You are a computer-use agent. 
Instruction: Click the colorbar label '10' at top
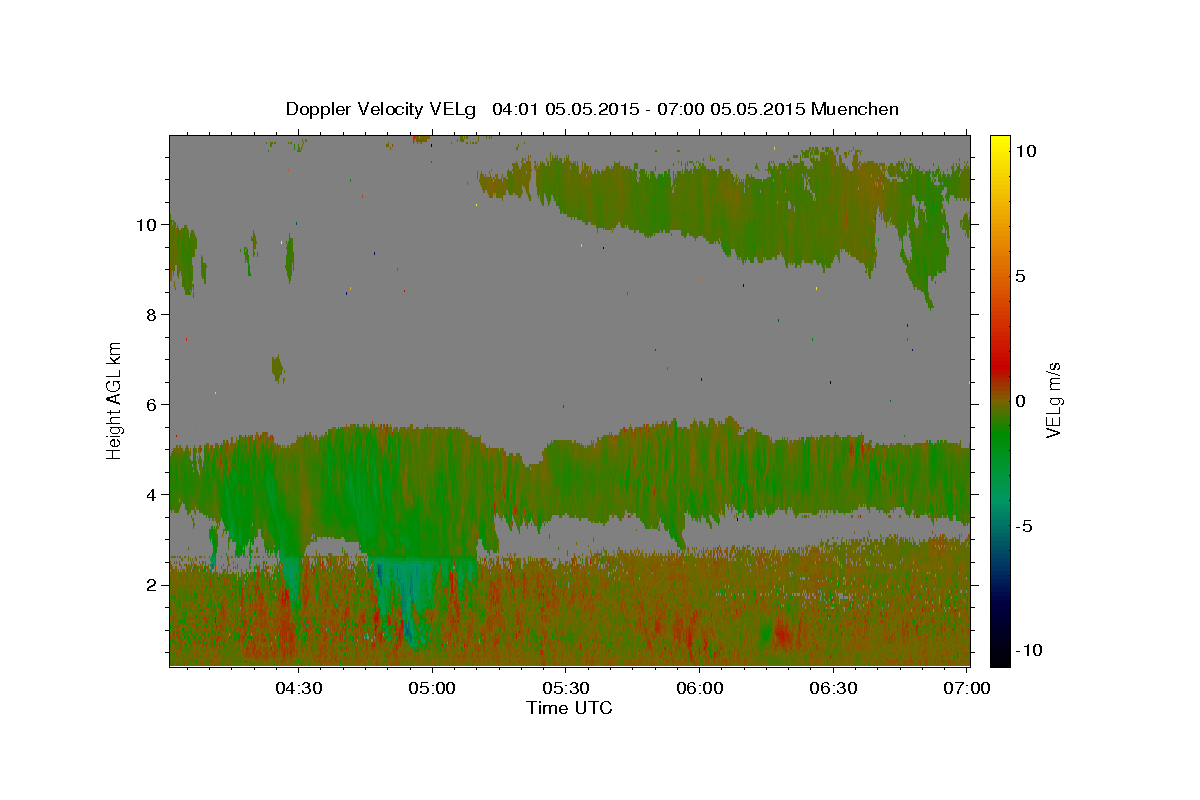1026,151
